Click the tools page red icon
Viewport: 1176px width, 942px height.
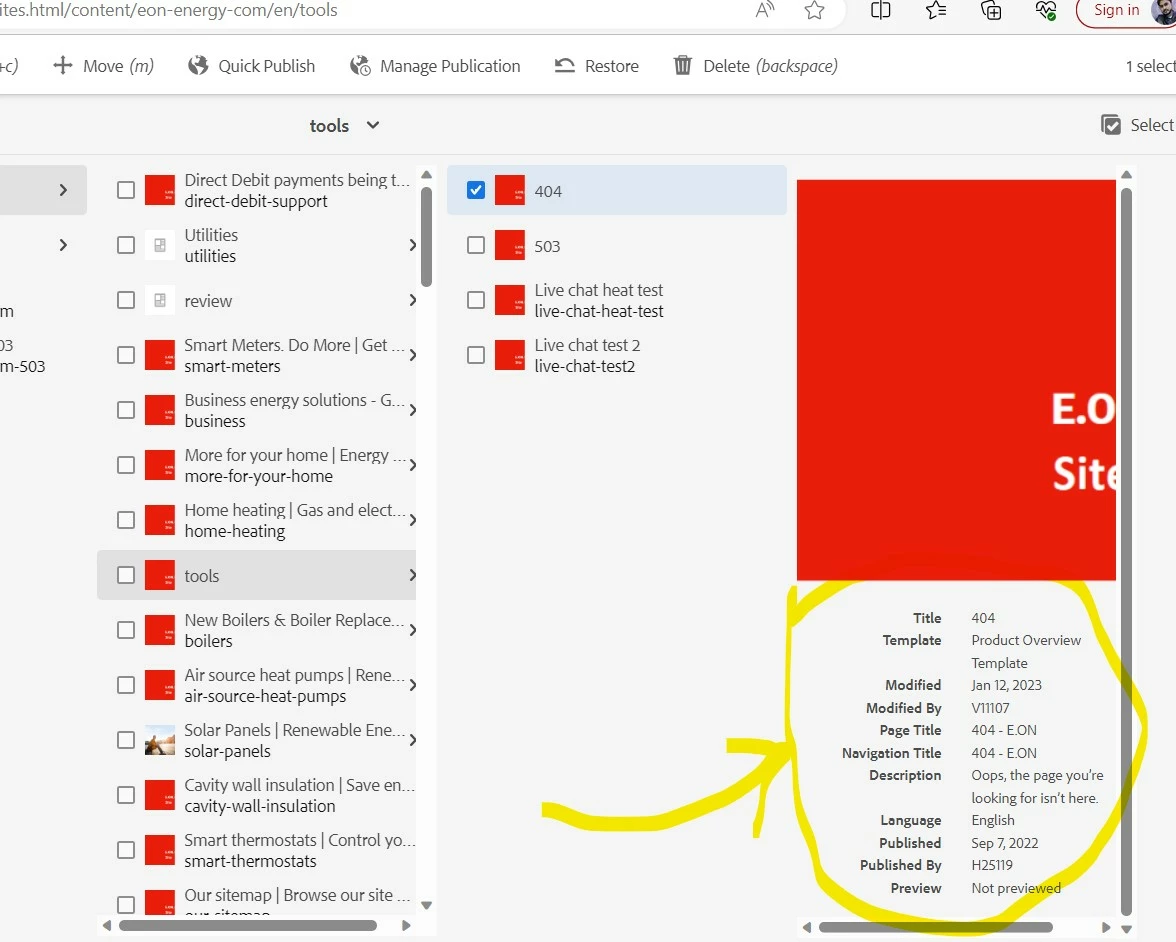pyautogui.click(x=160, y=575)
